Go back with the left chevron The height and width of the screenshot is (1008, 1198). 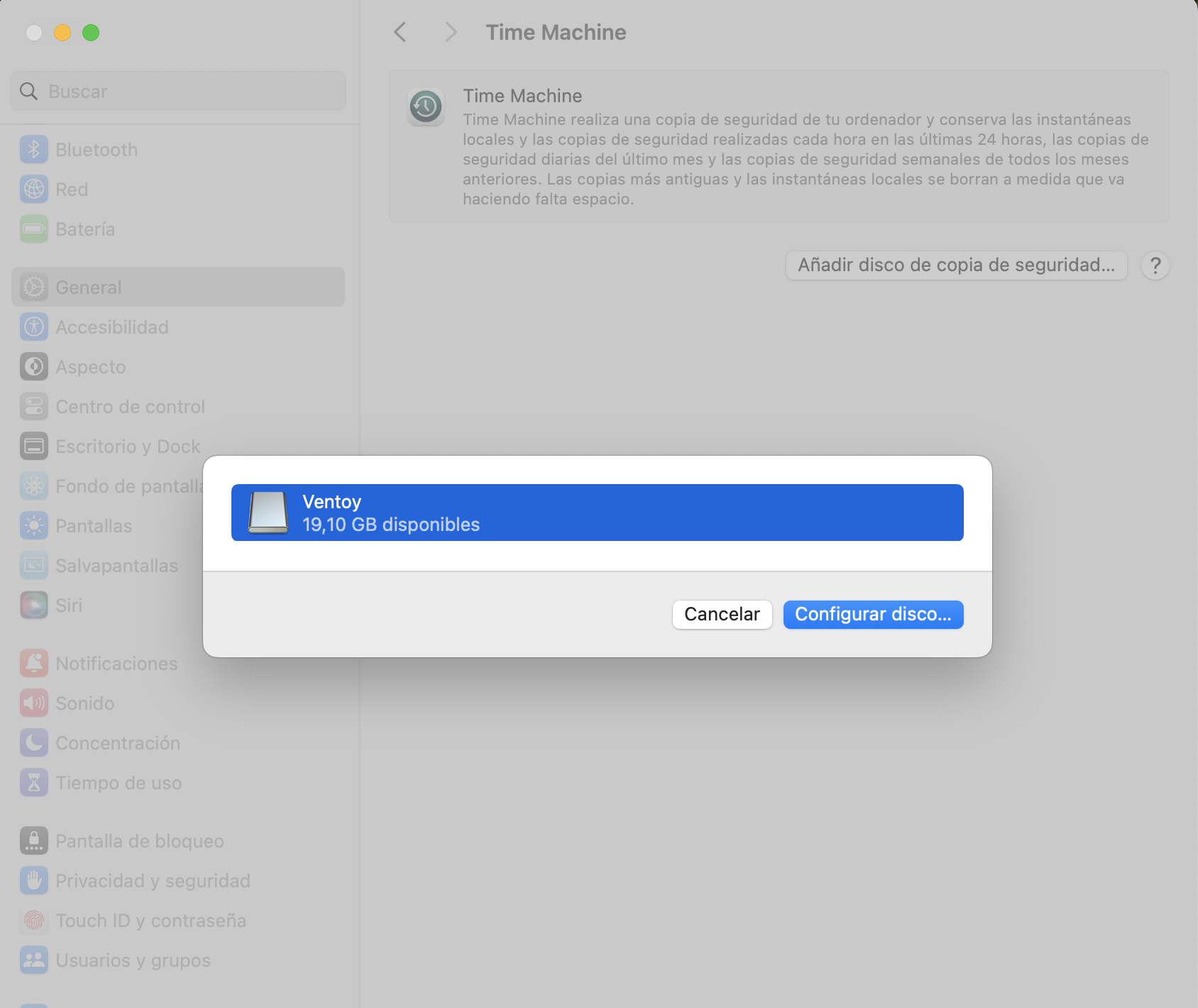point(400,32)
